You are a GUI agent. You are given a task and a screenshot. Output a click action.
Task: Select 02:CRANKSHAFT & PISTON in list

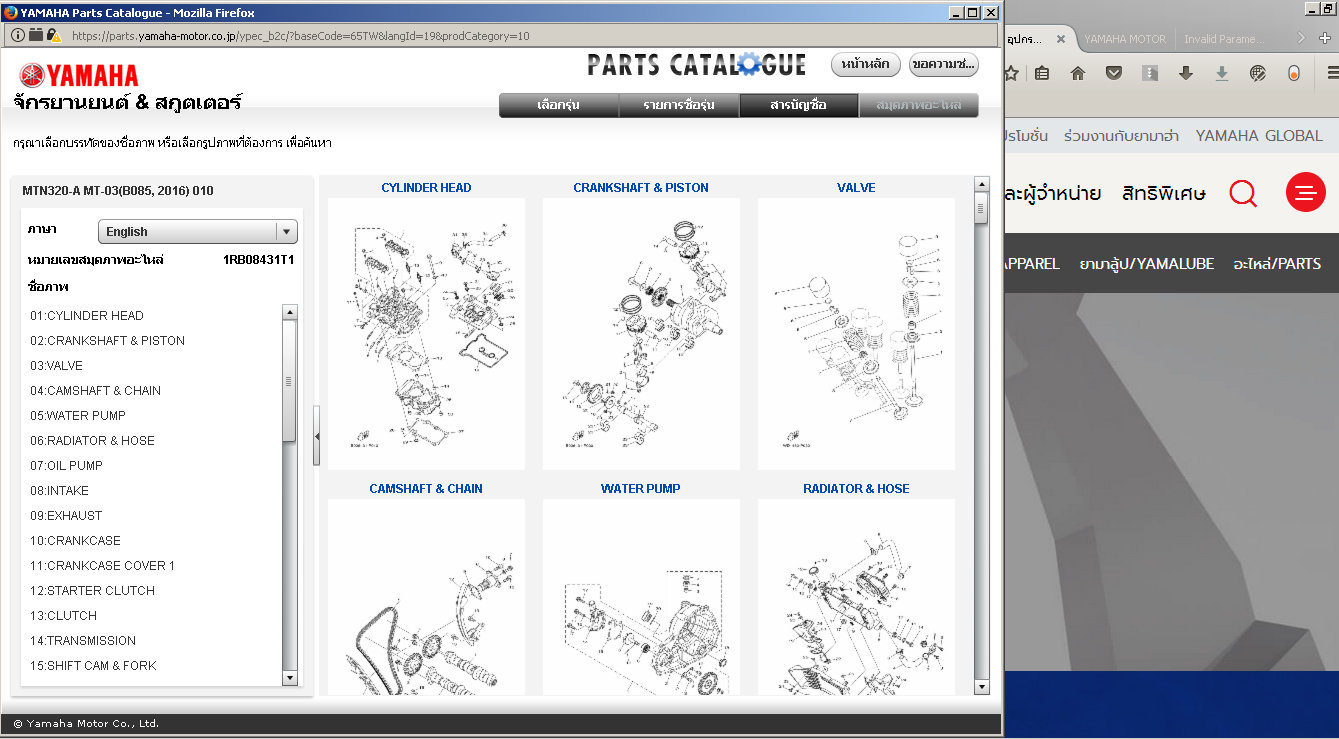point(154,341)
